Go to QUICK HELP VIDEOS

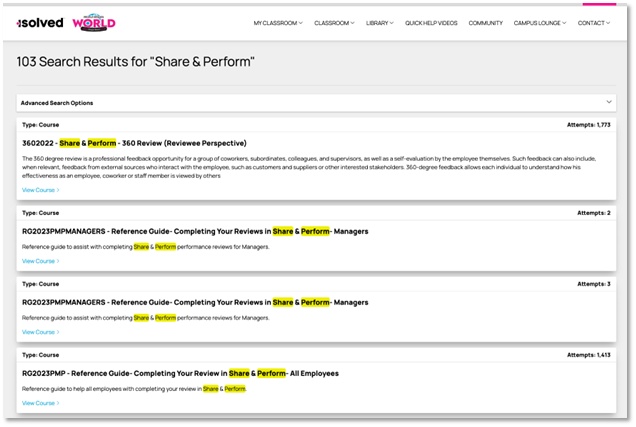(x=431, y=23)
